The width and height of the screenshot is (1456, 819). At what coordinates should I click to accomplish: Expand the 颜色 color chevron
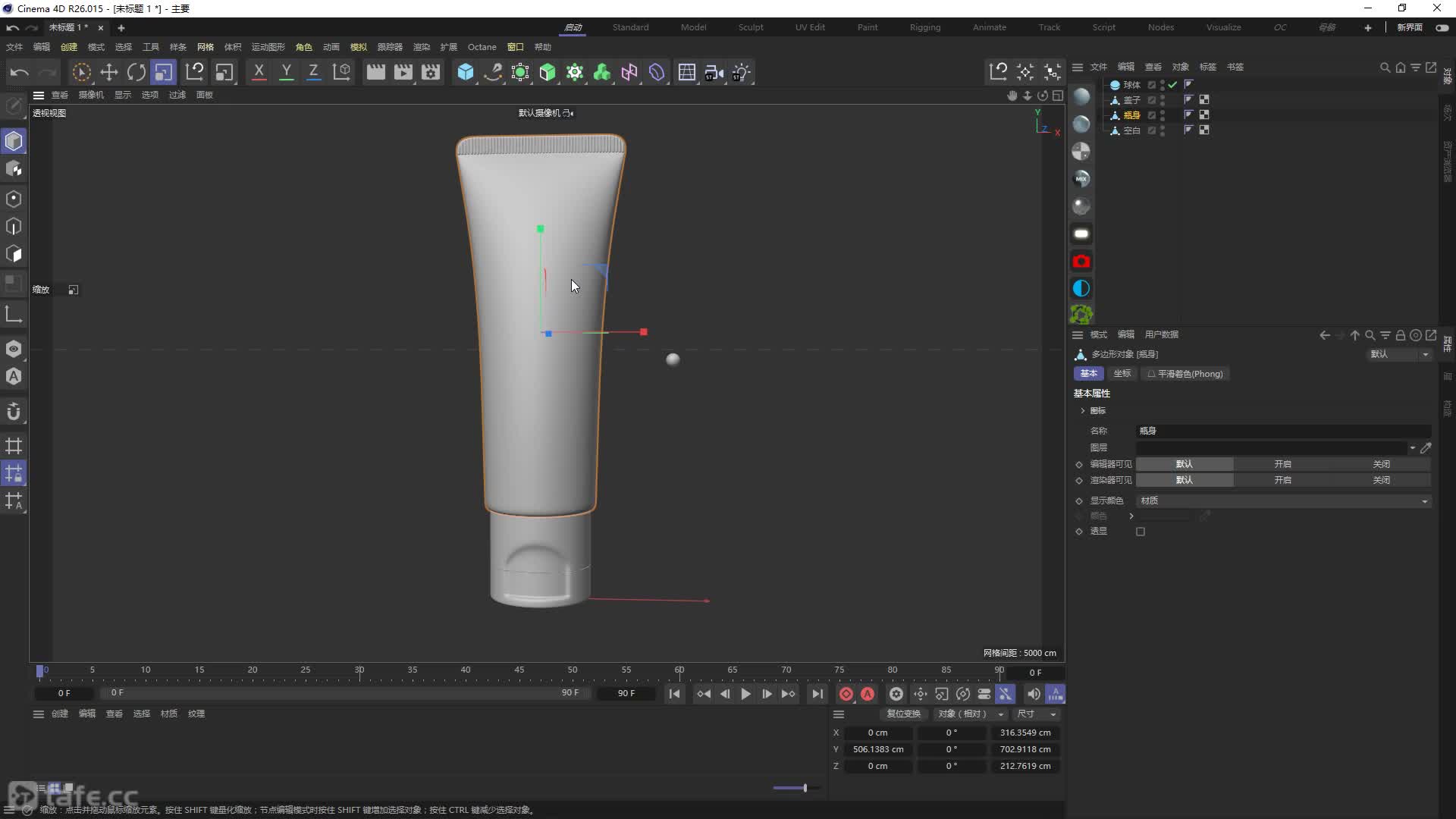1131,516
